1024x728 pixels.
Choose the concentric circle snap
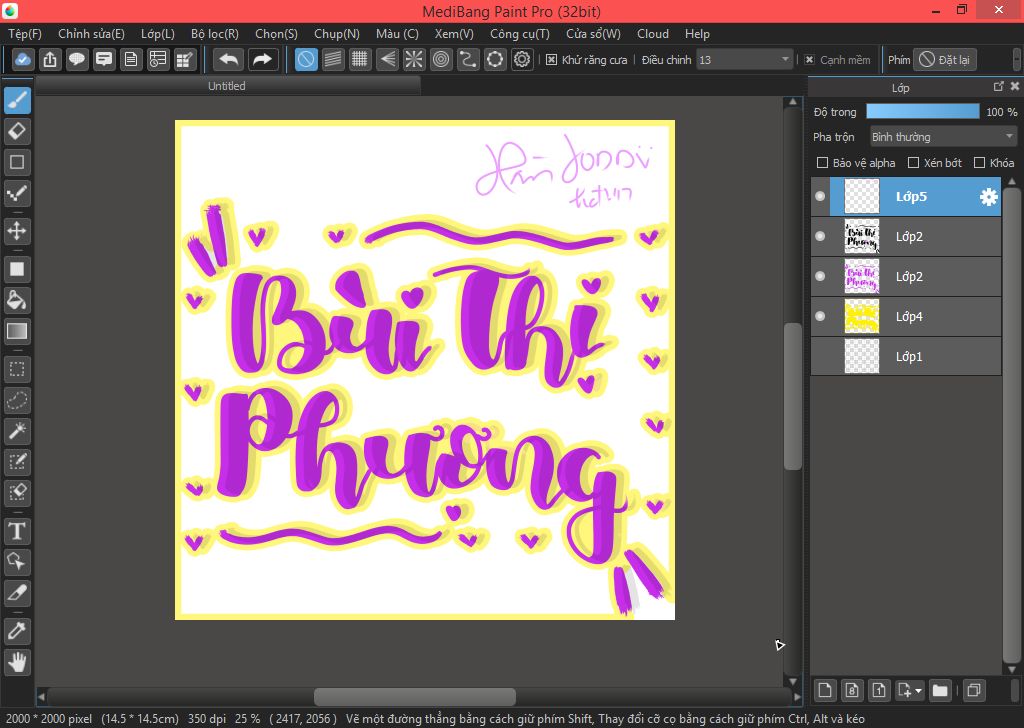(441, 59)
